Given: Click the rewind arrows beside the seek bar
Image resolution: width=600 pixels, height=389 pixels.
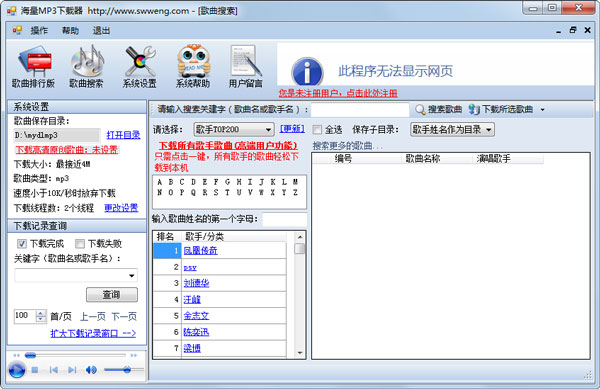Looking at the screenshot, I should point(16,355).
